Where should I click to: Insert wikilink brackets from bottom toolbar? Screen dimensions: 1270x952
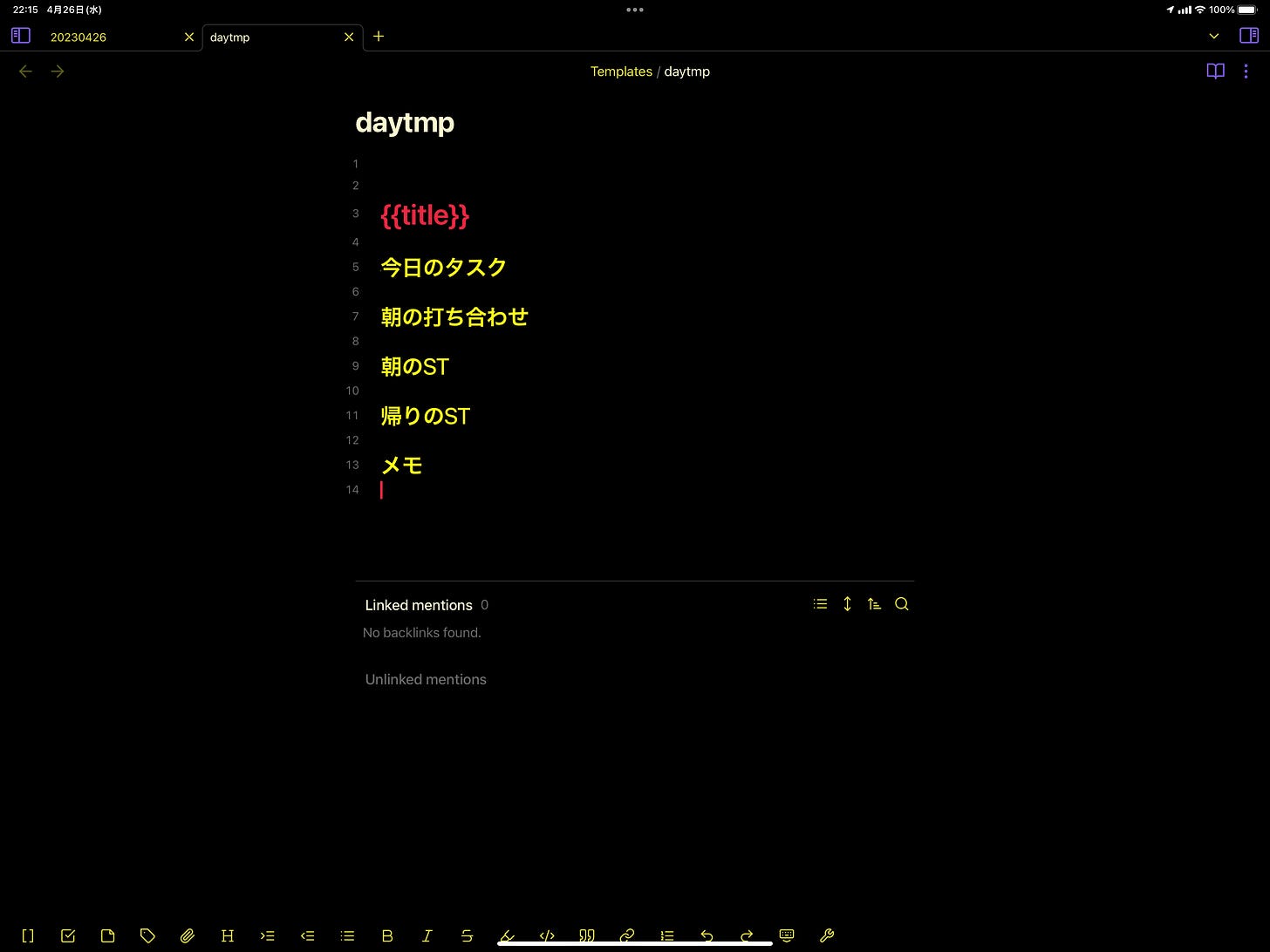click(28, 935)
